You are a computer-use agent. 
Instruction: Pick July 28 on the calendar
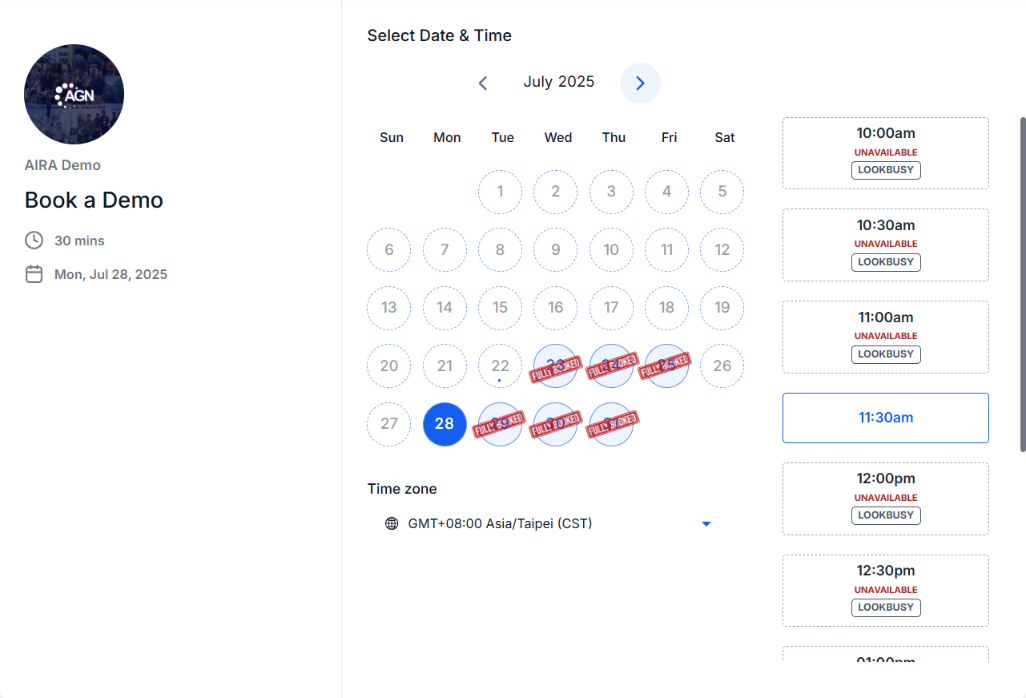(444, 424)
